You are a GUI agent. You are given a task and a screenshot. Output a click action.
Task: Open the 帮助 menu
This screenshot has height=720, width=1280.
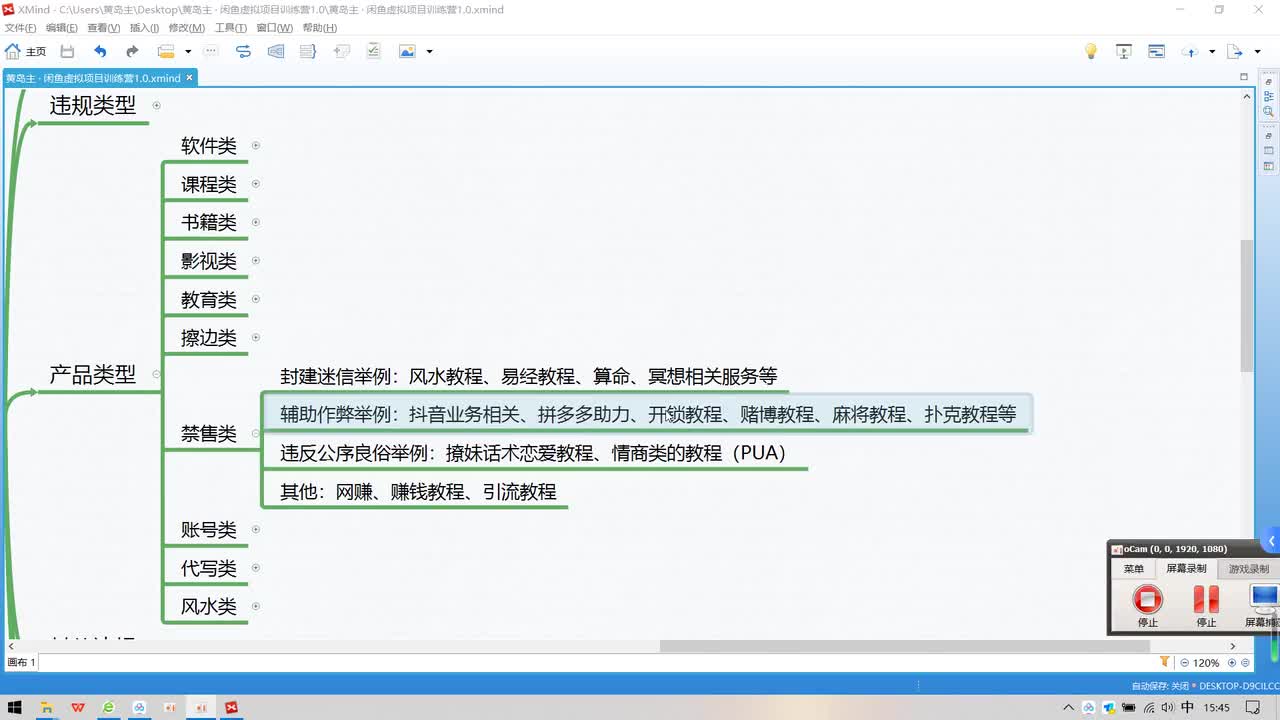(320, 28)
